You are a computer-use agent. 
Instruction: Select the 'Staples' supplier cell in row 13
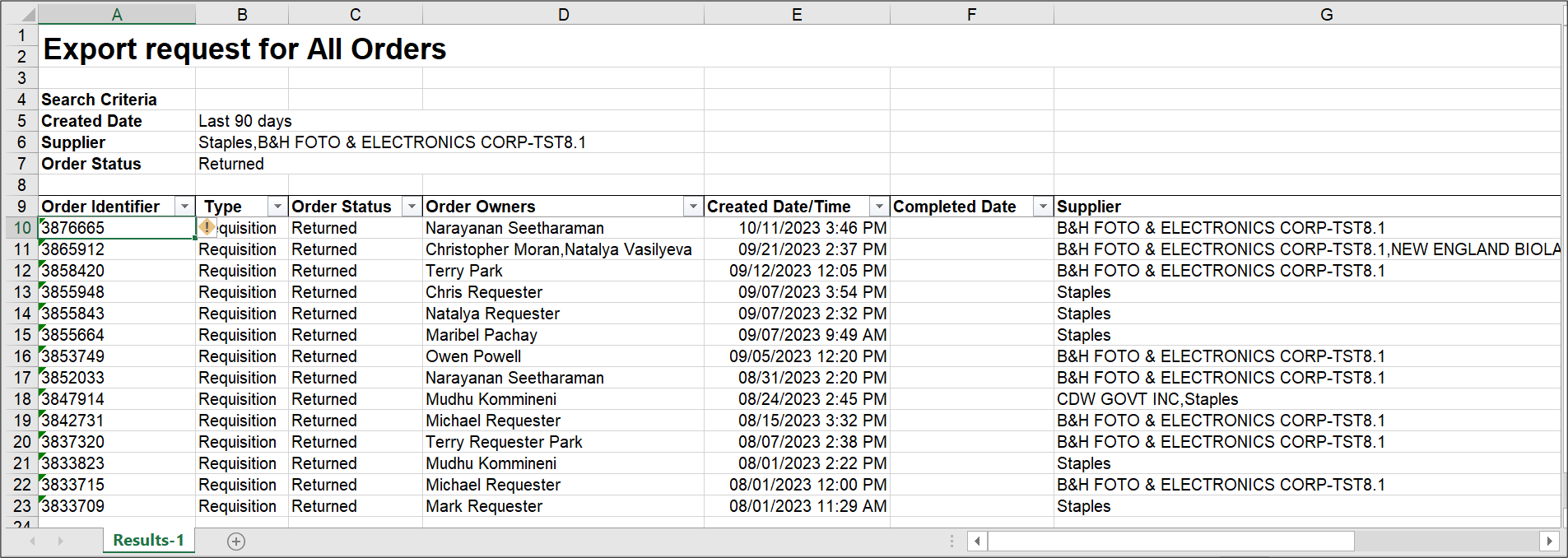[1308, 292]
